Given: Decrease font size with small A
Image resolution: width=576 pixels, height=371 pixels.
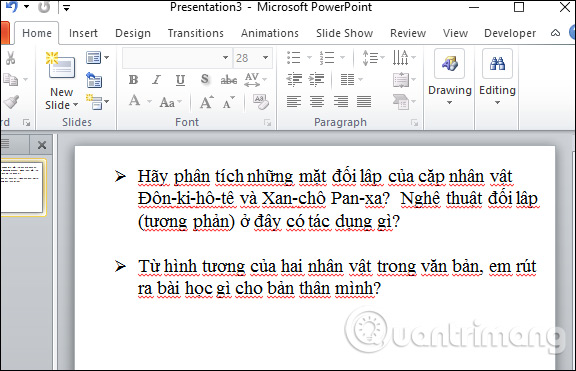Looking at the screenshot, I should coord(228,103).
